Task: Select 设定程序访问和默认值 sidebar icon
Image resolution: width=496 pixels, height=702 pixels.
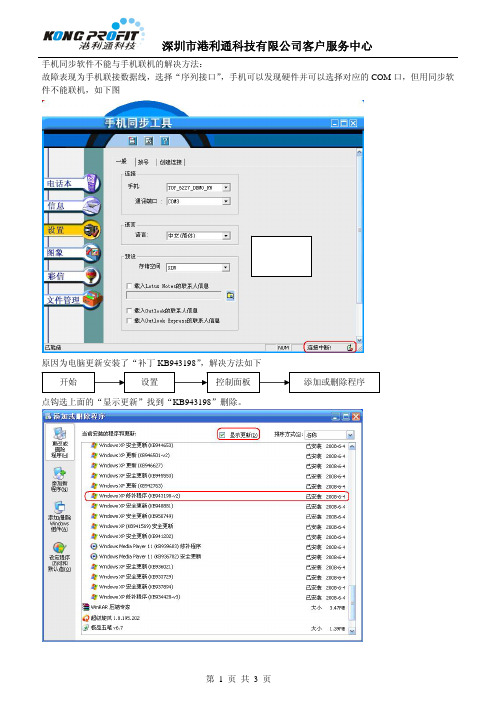Action: pos(60,556)
